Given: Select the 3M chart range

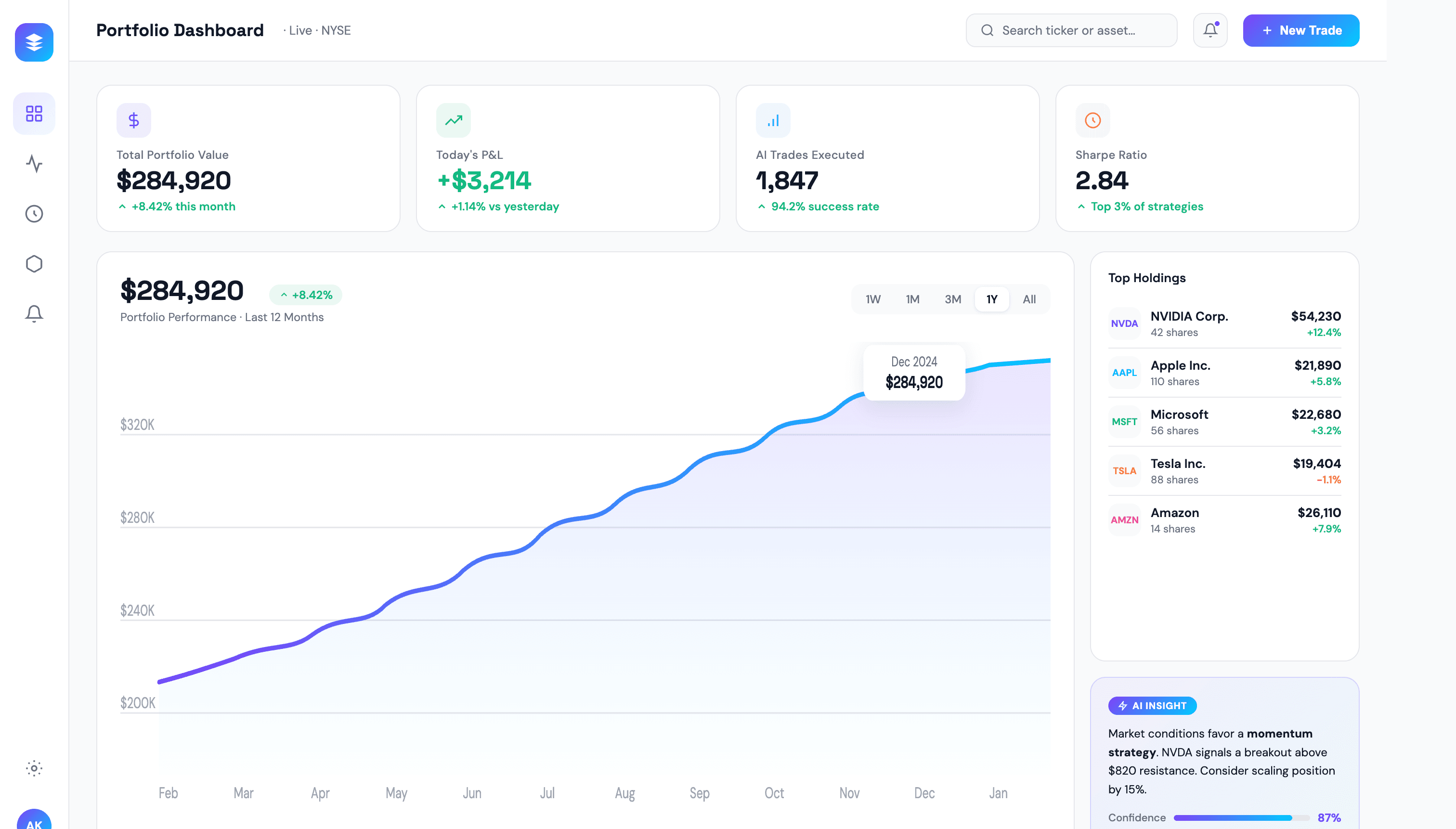Looking at the screenshot, I should point(953,299).
